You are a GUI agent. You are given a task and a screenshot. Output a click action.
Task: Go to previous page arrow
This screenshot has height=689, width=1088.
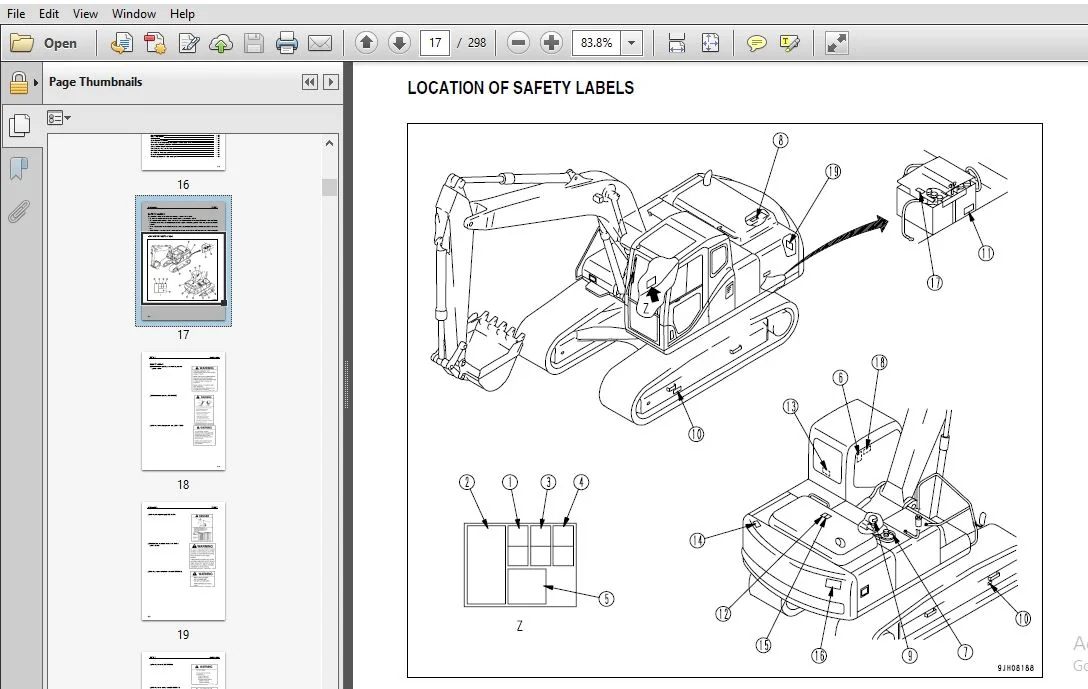pos(366,43)
